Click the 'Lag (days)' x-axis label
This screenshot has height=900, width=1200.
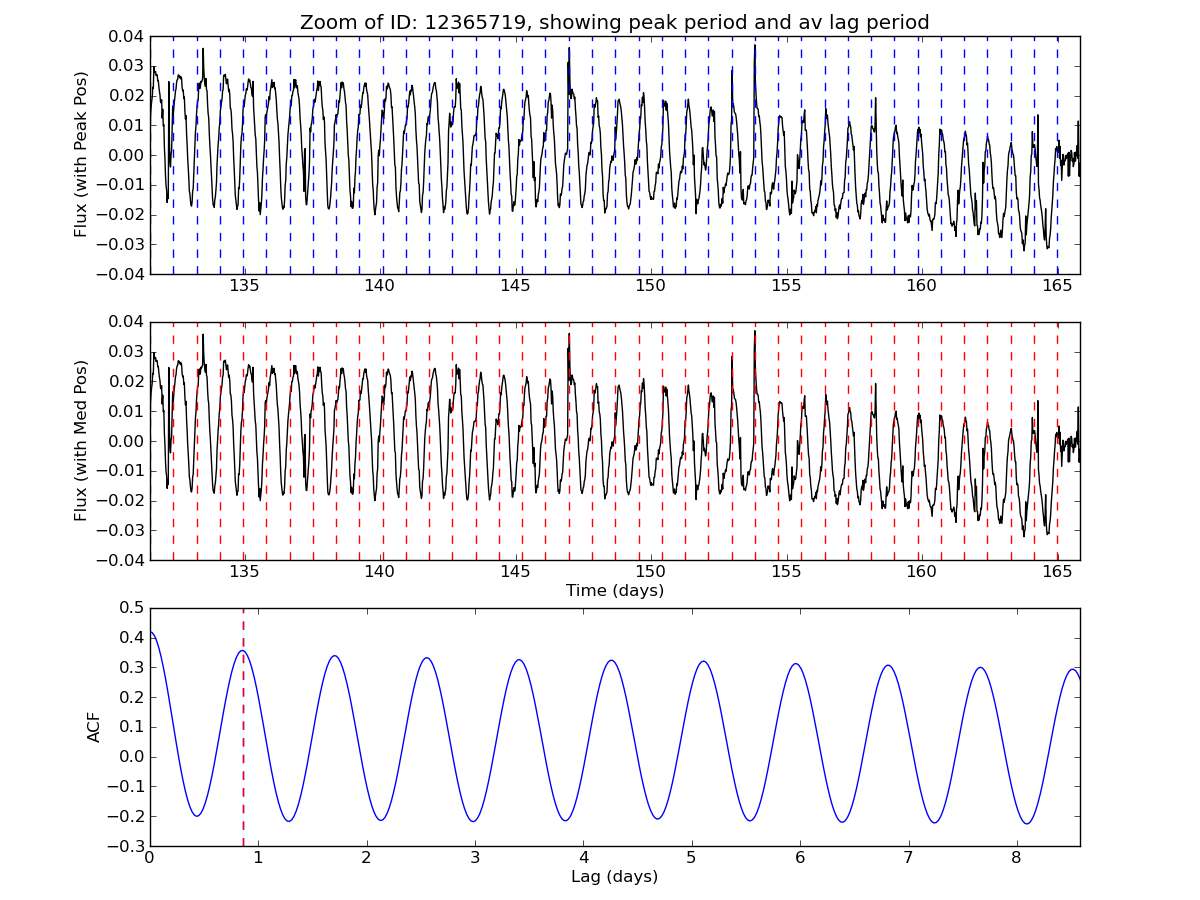click(x=614, y=877)
